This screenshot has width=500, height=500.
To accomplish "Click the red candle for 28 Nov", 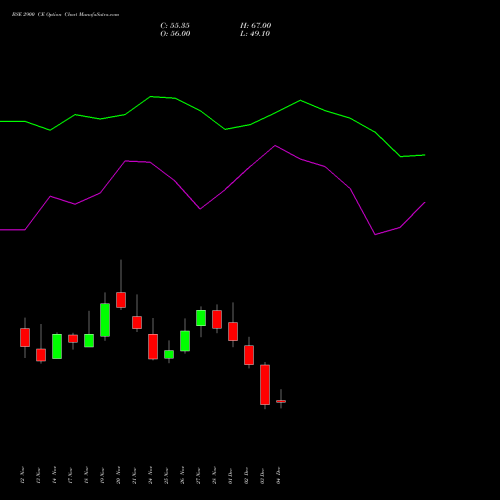I will pos(217,319).
